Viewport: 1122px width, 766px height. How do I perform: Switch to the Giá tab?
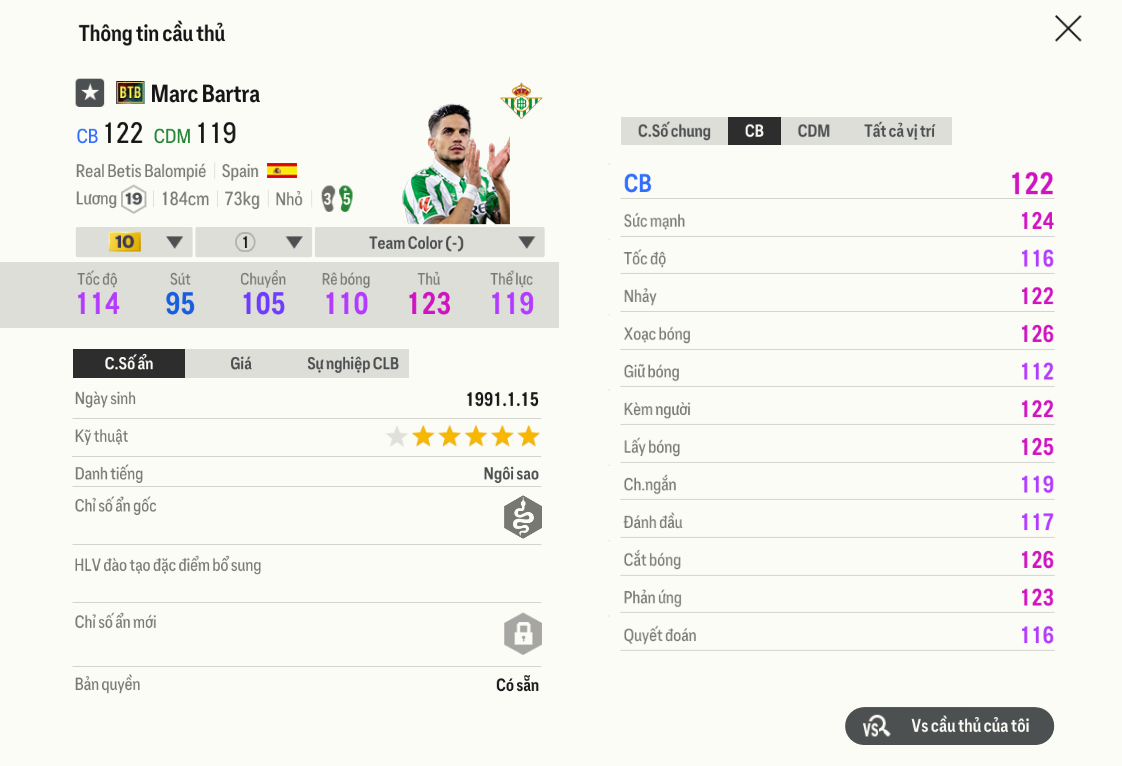[241, 363]
